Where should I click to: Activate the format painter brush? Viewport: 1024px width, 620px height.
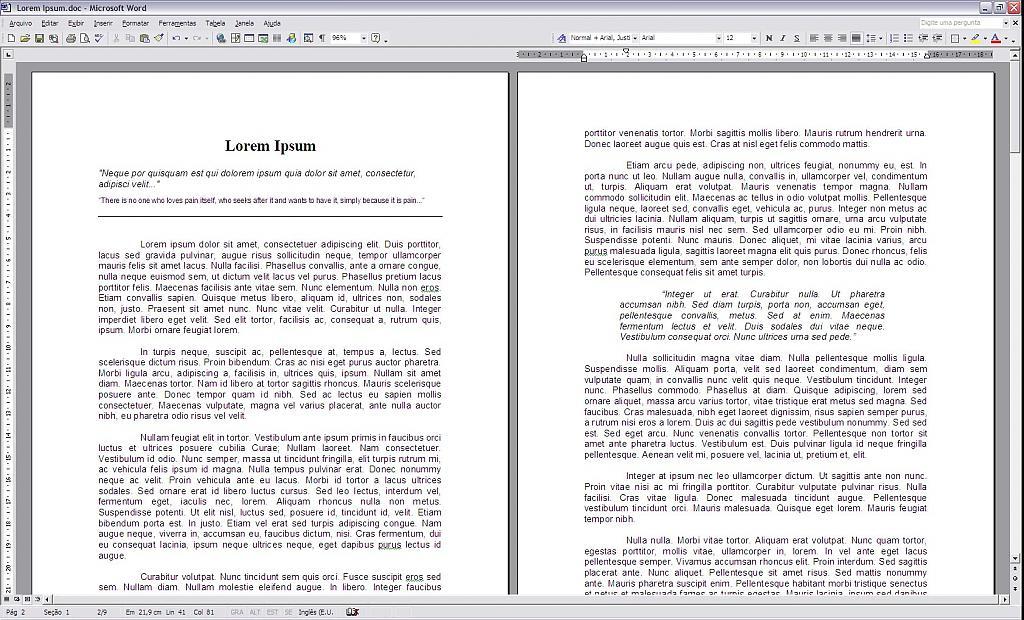click(x=159, y=39)
